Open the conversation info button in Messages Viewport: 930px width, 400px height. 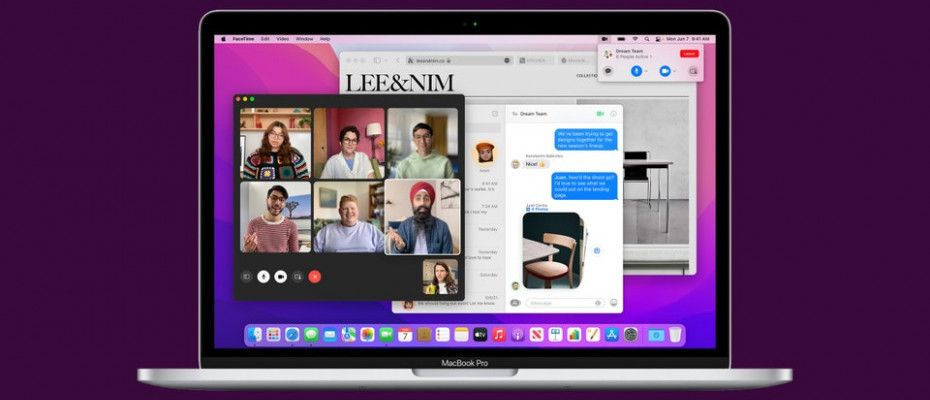(613, 113)
